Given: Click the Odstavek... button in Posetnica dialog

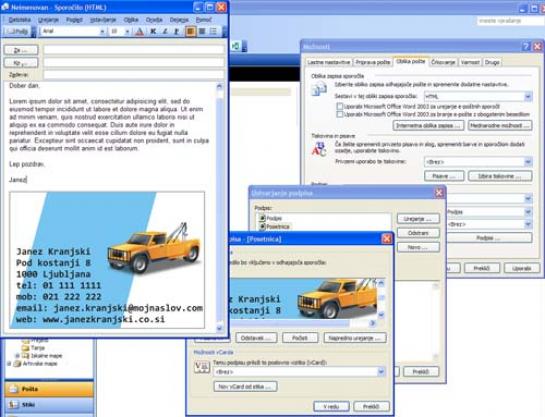Looking at the screenshot, I should (x=256, y=338).
